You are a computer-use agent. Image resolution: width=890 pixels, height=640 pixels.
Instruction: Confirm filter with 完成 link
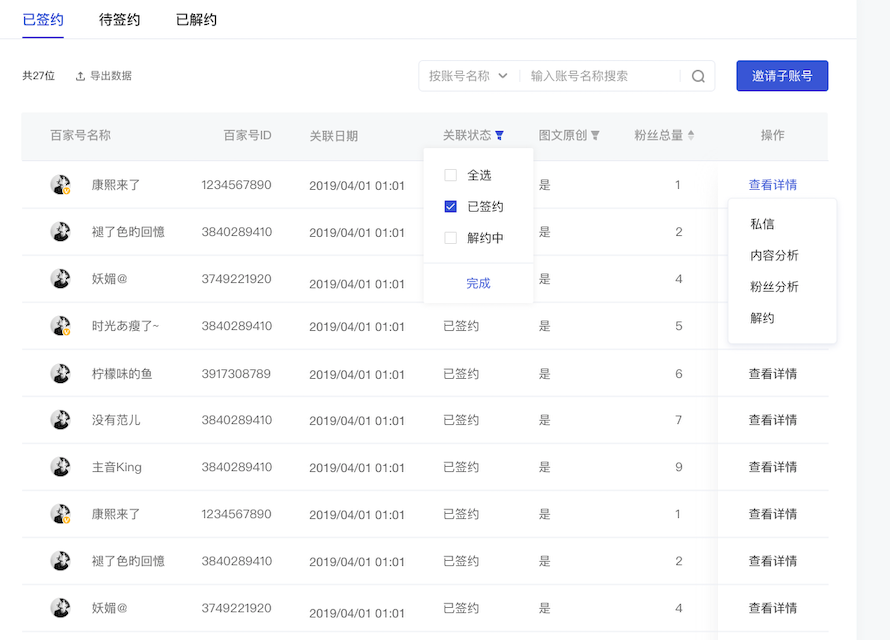point(478,283)
